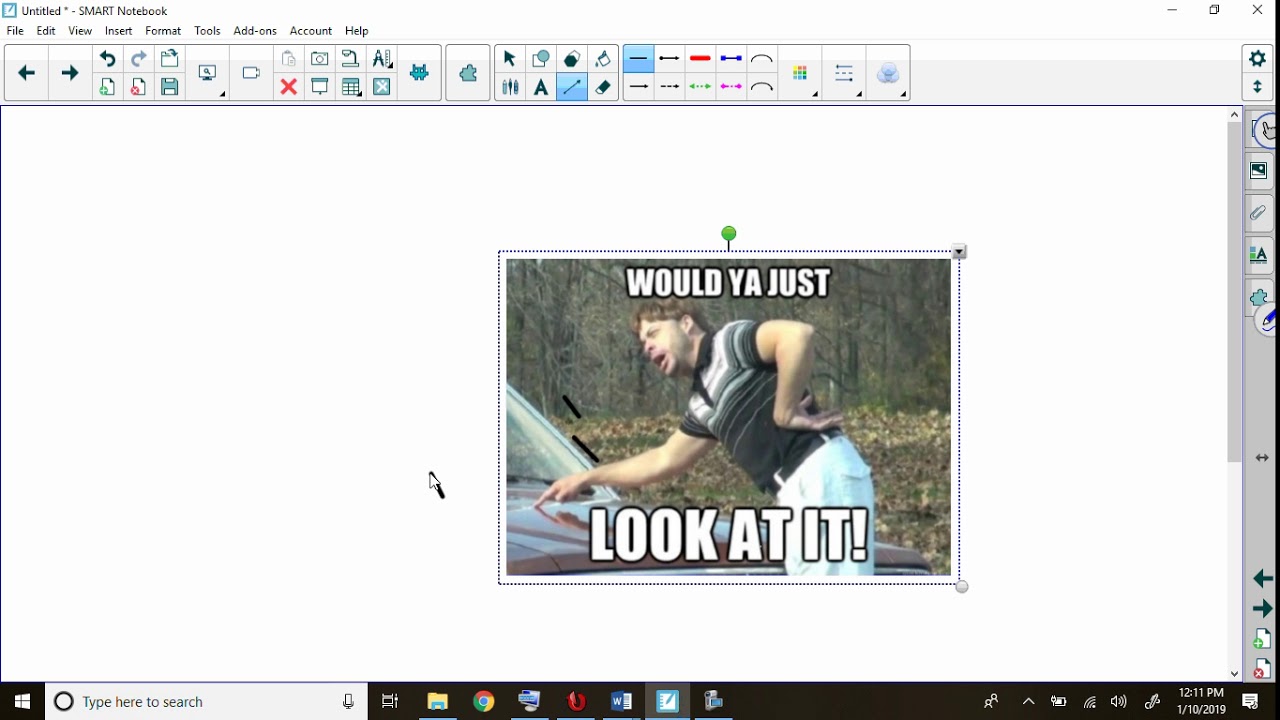
Task: Delete the selected object with the red X
Action: 288,87
